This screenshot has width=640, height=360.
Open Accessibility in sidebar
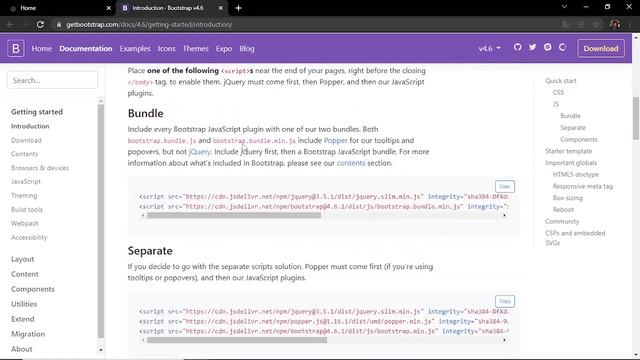coord(29,237)
